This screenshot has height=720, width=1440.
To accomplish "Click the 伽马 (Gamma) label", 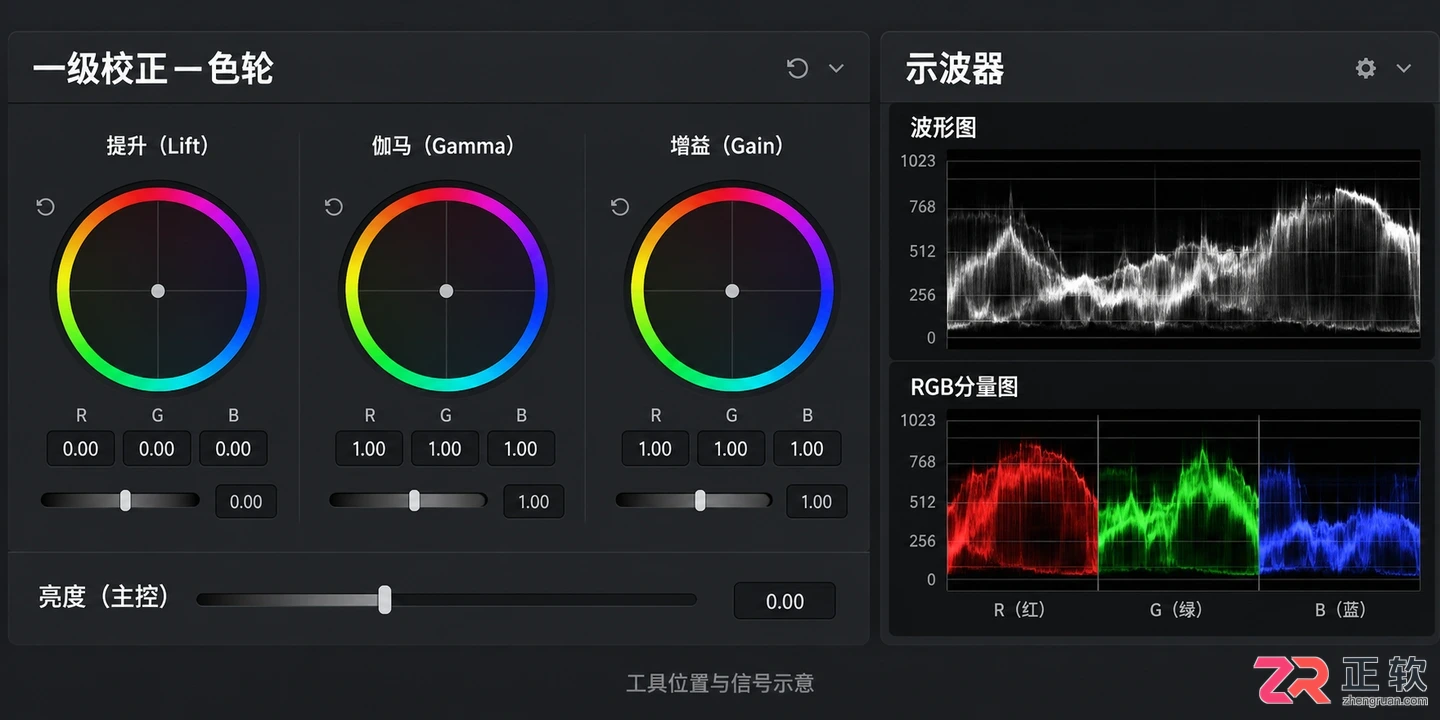I will click(x=445, y=146).
